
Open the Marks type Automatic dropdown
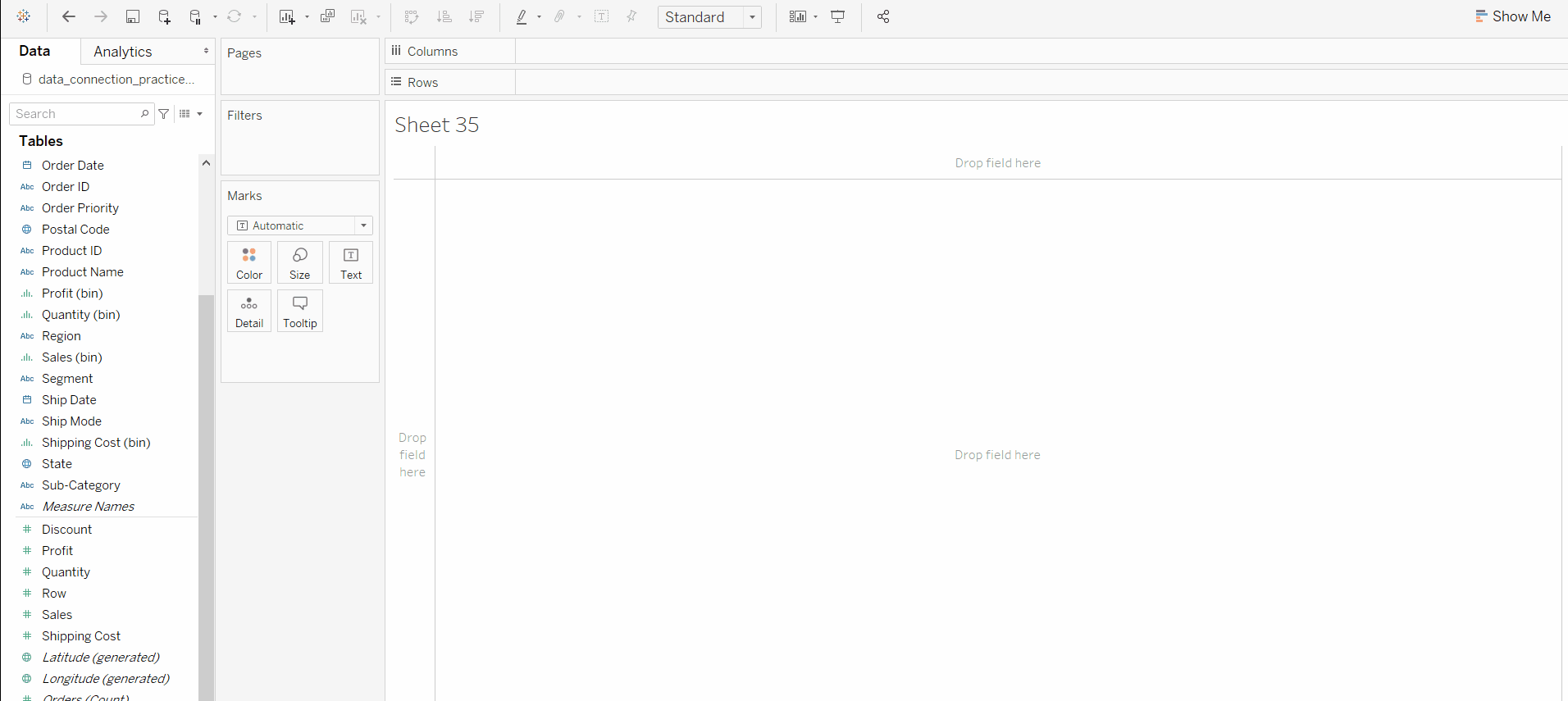pyautogui.click(x=300, y=225)
